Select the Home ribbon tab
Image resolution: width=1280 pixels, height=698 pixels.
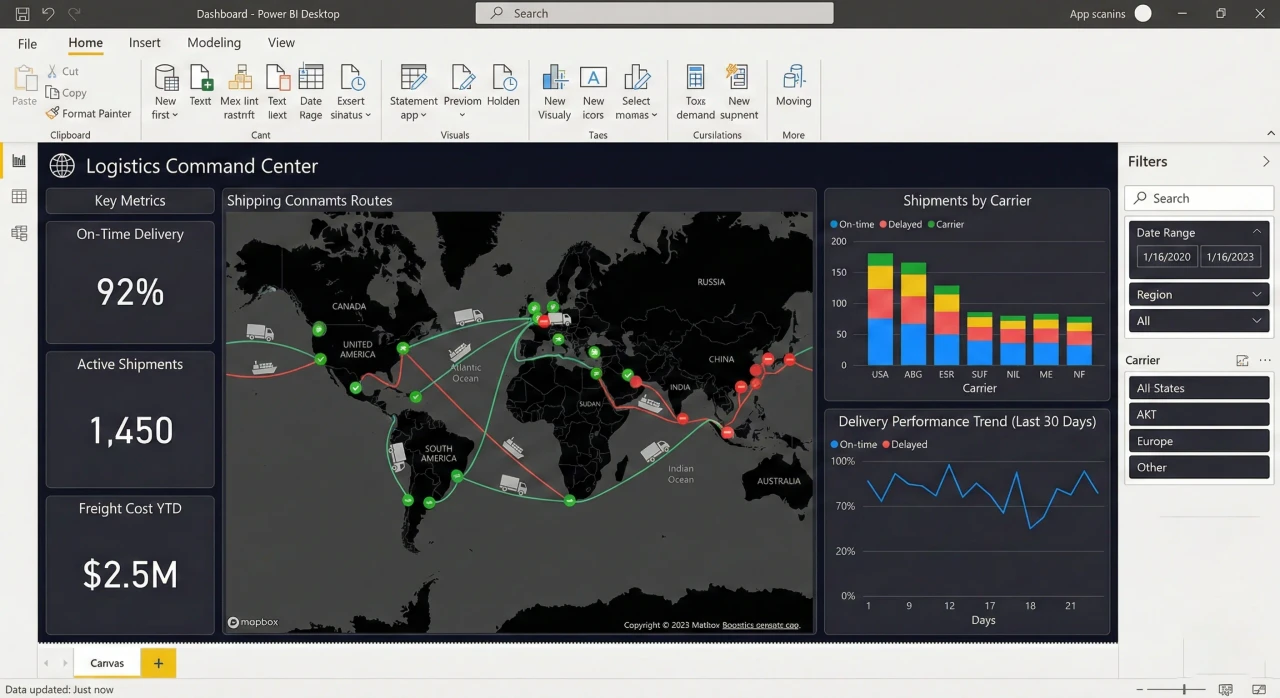tap(85, 43)
